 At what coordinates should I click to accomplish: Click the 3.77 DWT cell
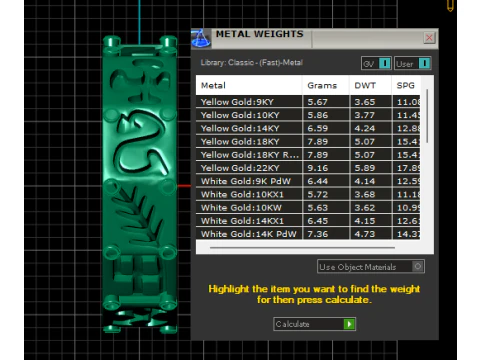(371, 115)
